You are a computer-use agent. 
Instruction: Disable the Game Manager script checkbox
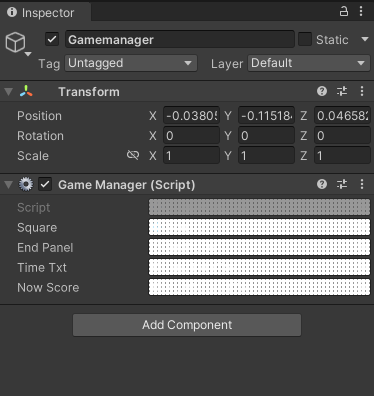click(45, 184)
